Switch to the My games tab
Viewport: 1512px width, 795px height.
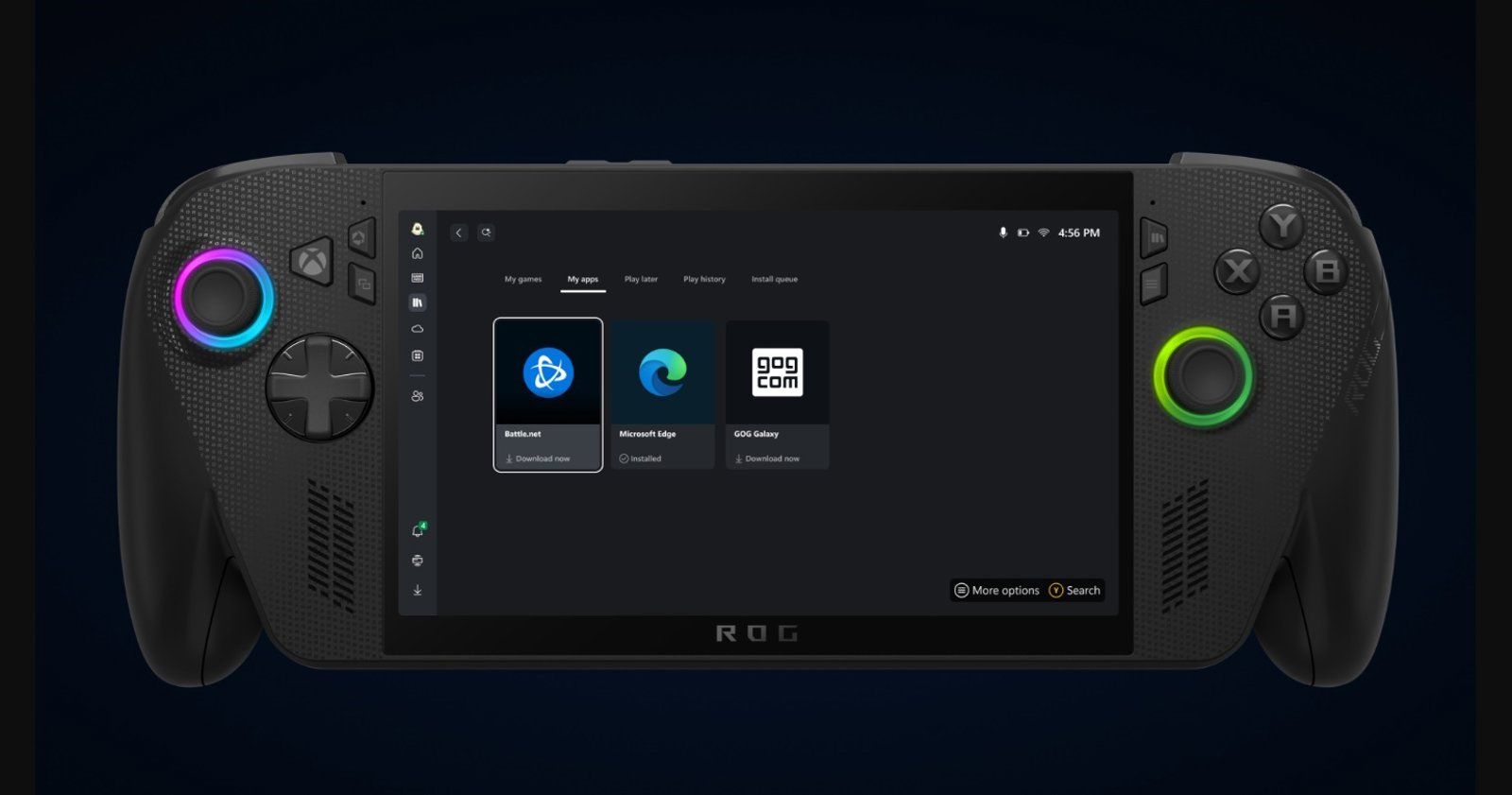point(524,279)
